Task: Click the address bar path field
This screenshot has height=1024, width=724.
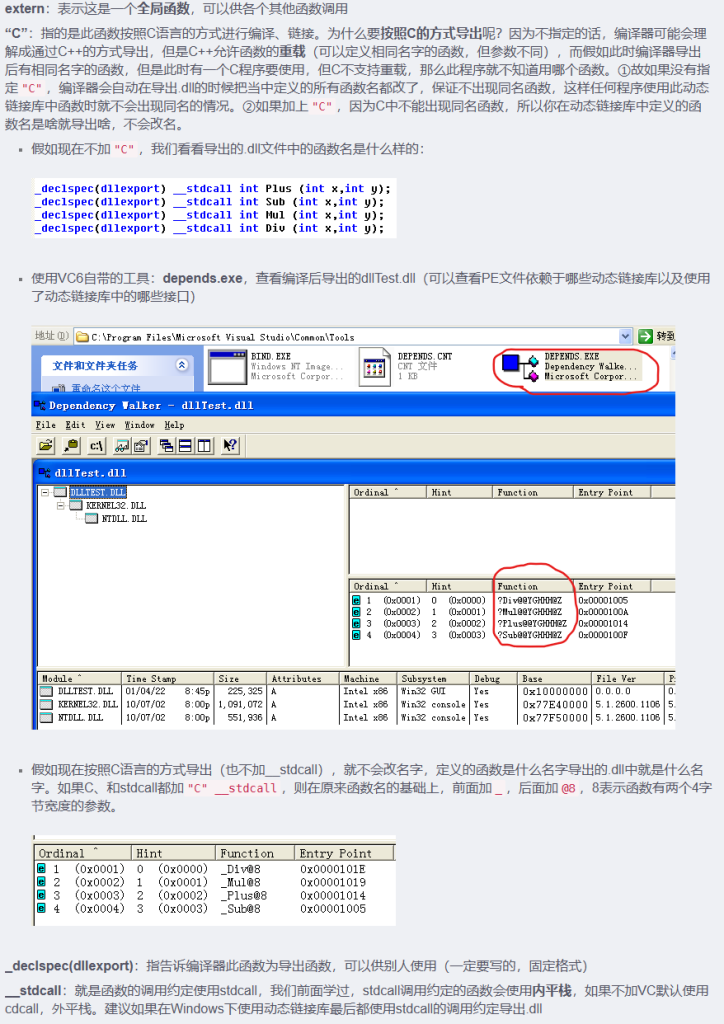Action: (350, 337)
